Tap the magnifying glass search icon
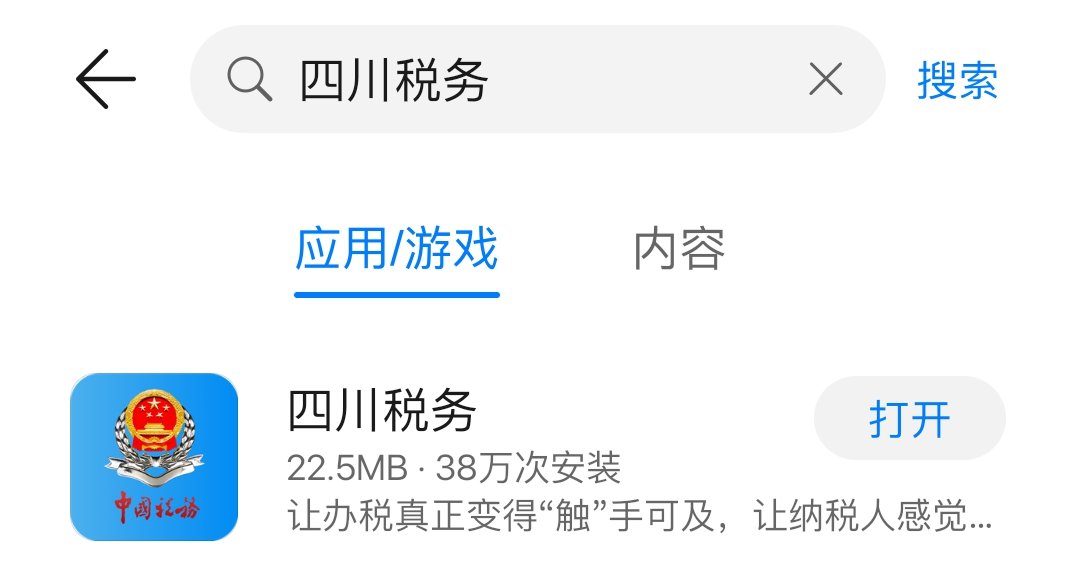1077x577 pixels. 249,80
